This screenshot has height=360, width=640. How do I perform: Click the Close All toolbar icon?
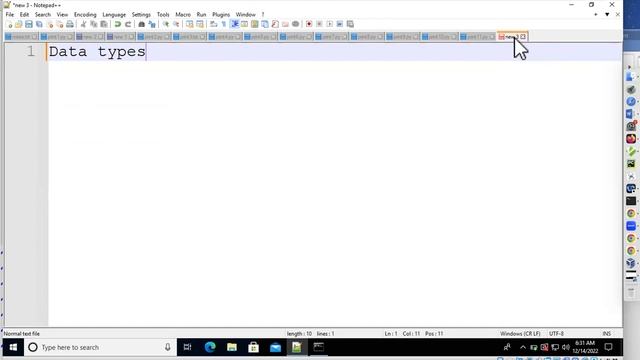(60, 24)
